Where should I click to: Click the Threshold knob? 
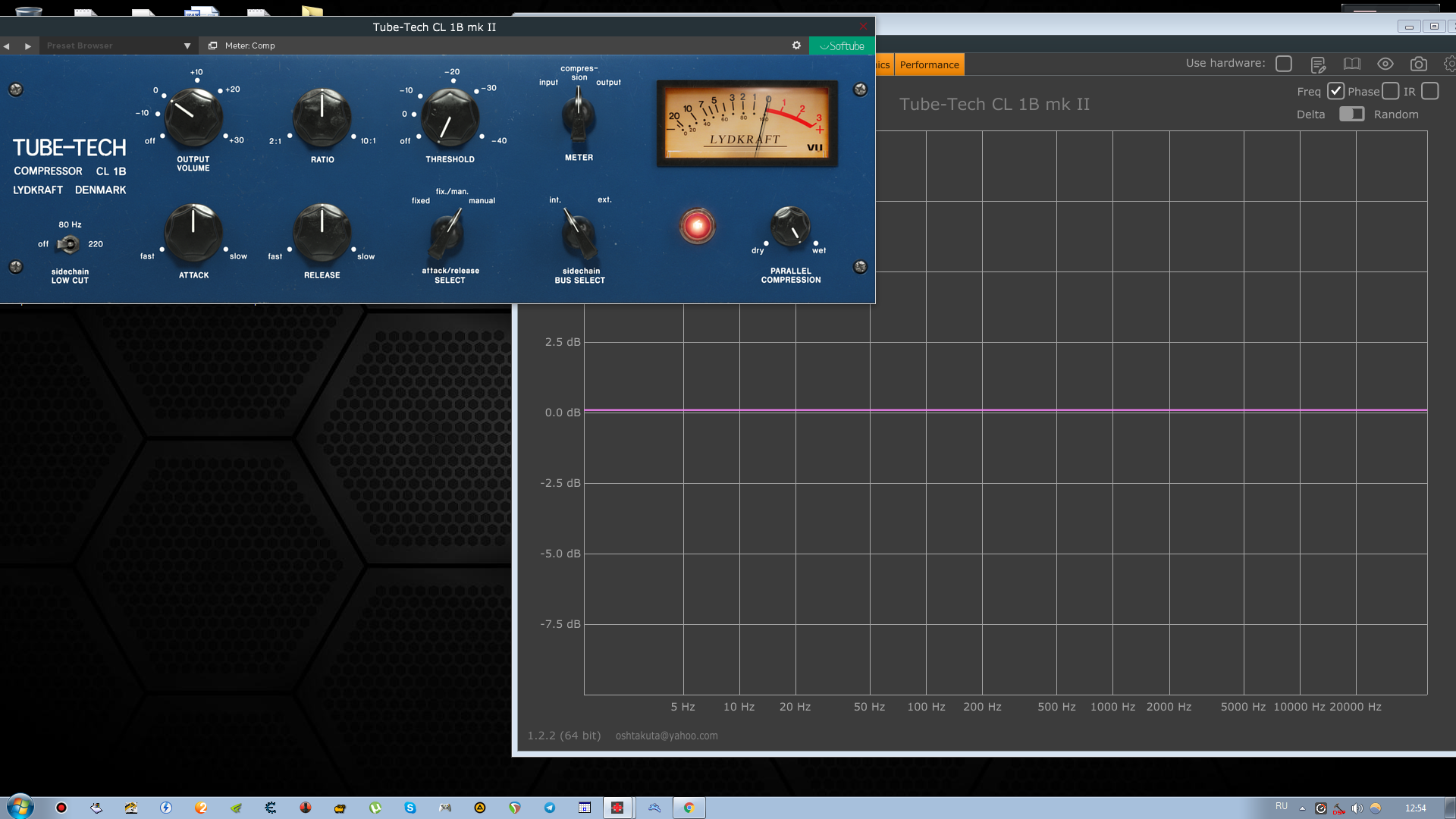(x=450, y=118)
